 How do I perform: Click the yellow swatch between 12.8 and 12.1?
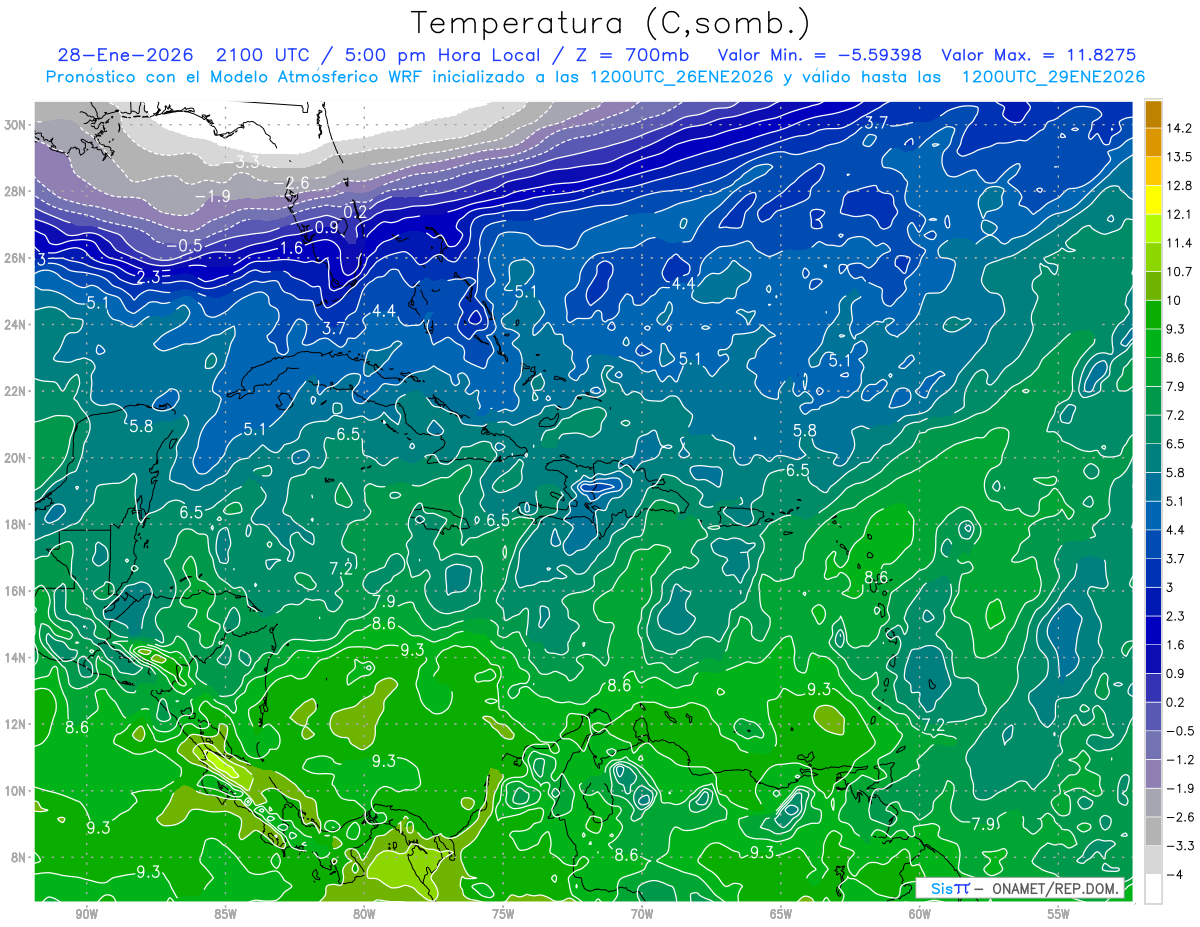tap(1153, 200)
